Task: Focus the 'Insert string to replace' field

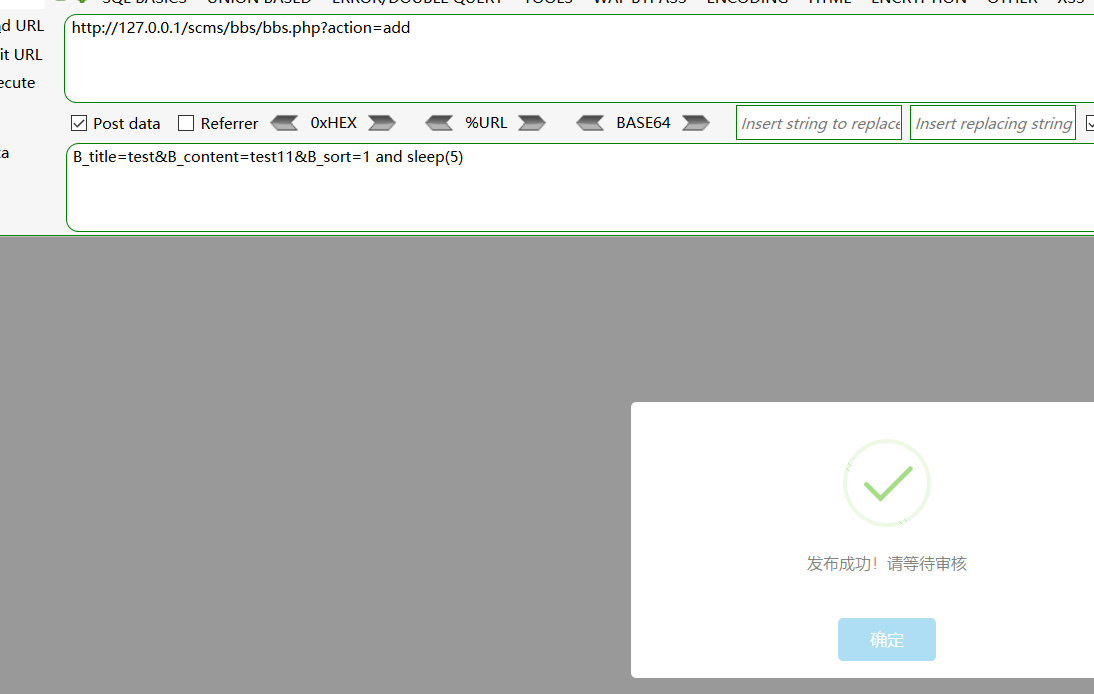Action: pos(819,123)
